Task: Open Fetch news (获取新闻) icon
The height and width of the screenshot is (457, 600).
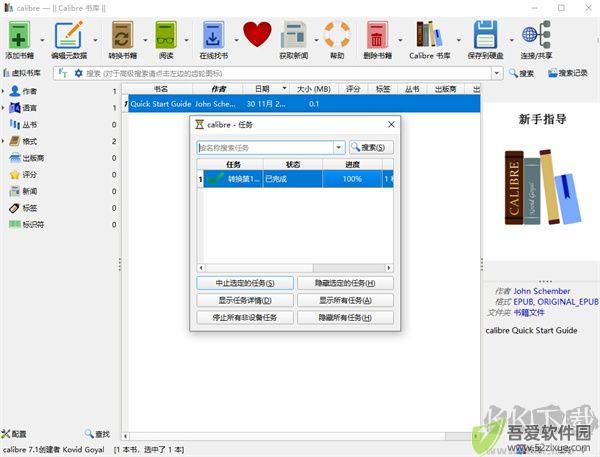Action: click(293, 35)
